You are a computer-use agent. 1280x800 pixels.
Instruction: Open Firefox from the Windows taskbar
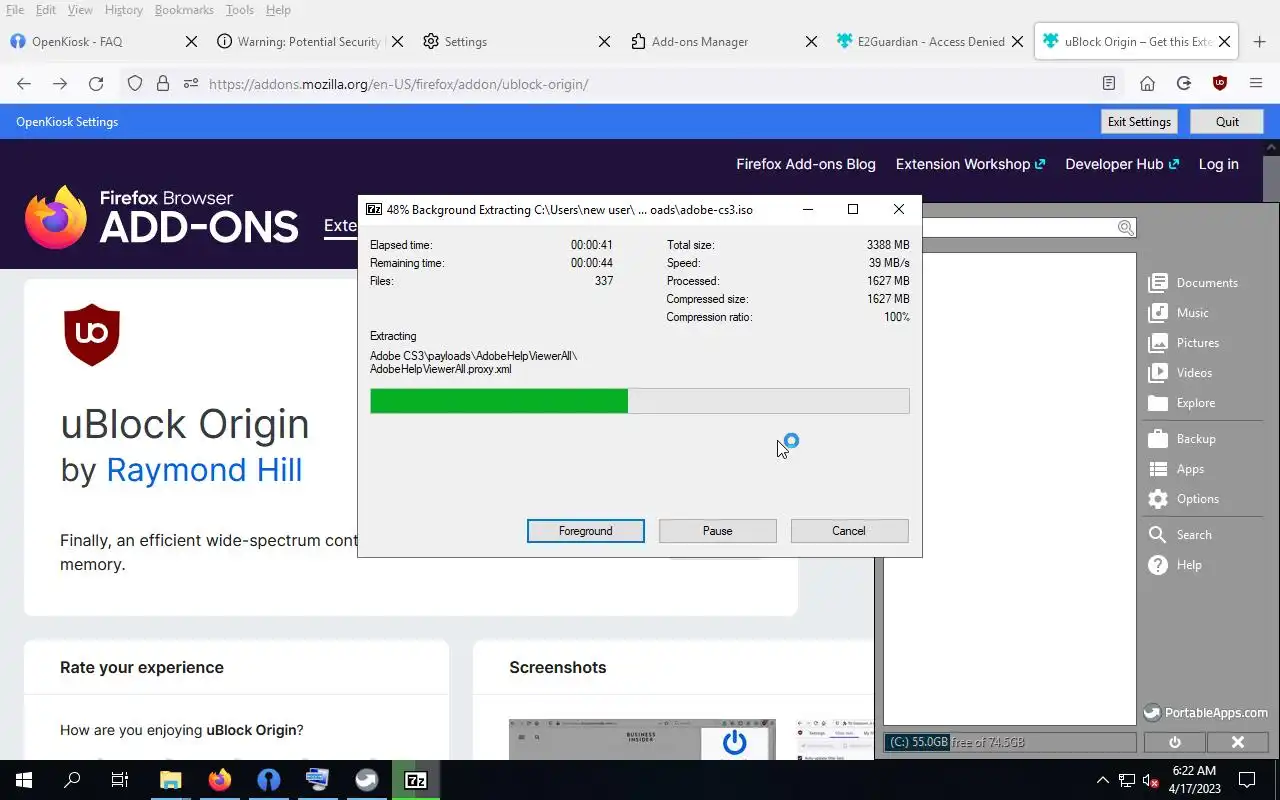tap(220, 780)
